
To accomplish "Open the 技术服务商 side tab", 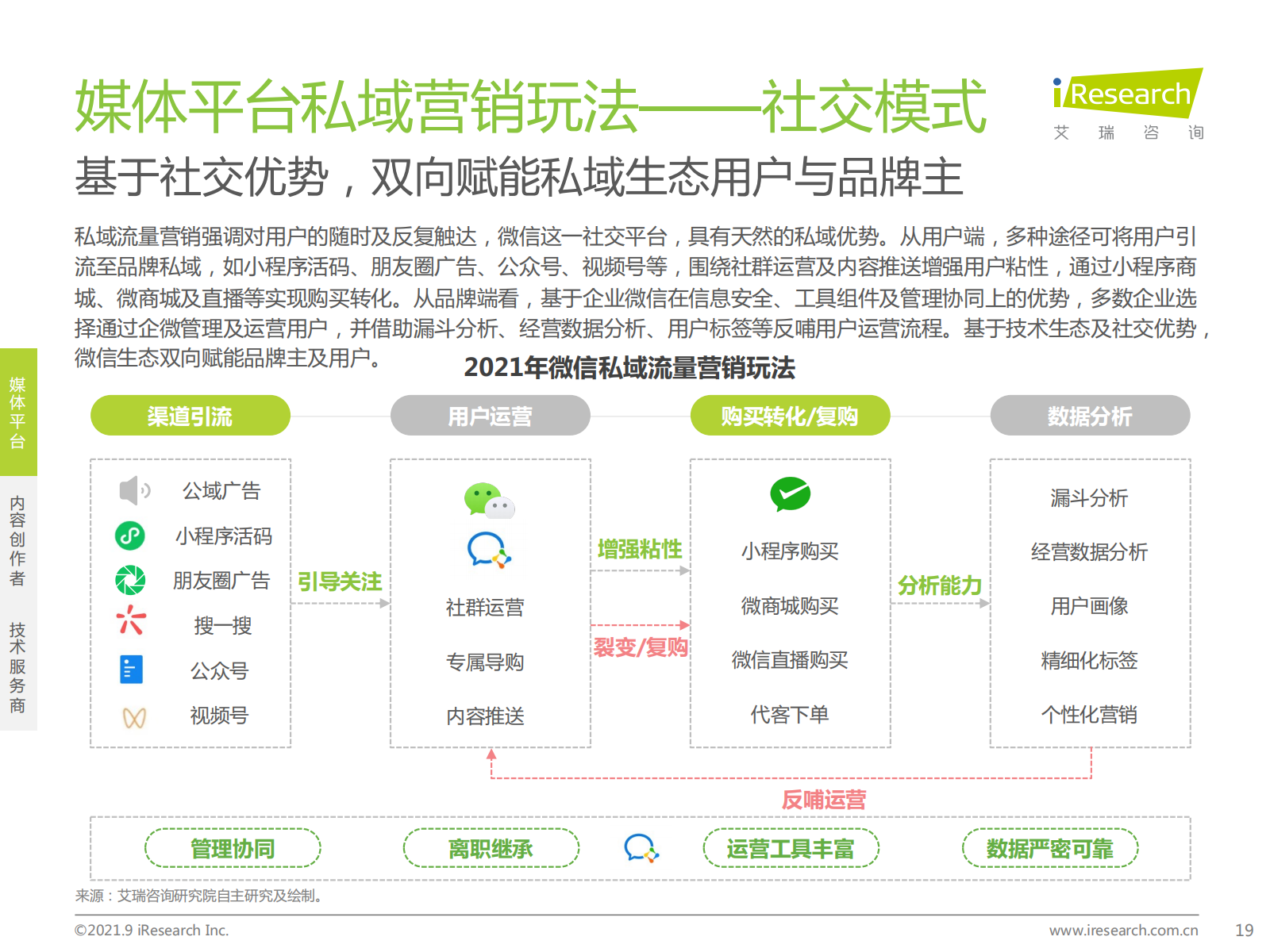I will [18, 668].
